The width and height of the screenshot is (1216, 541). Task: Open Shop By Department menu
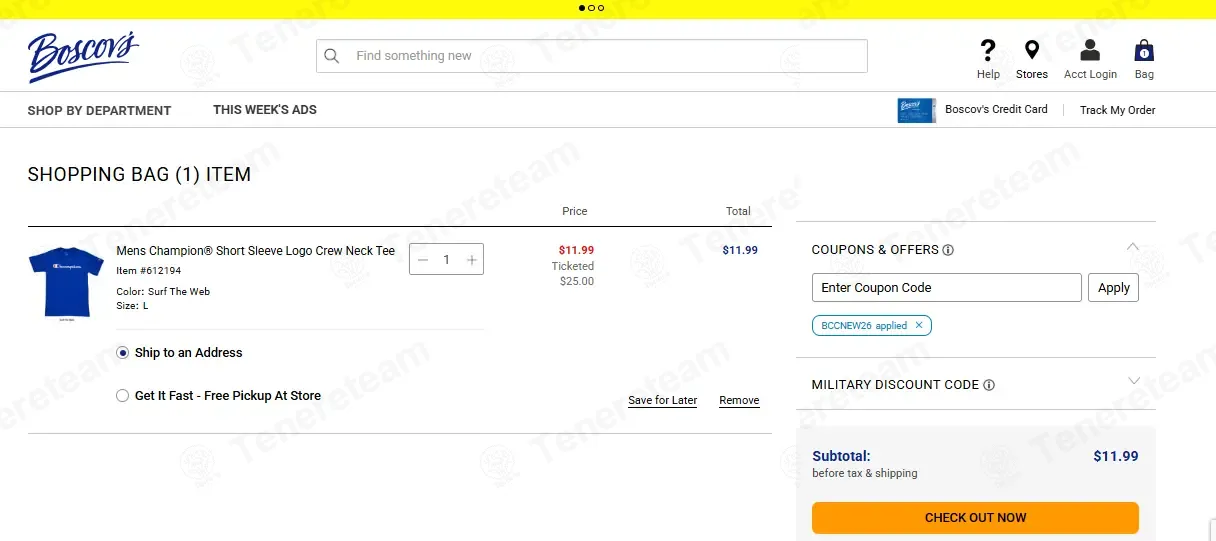tap(99, 111)
